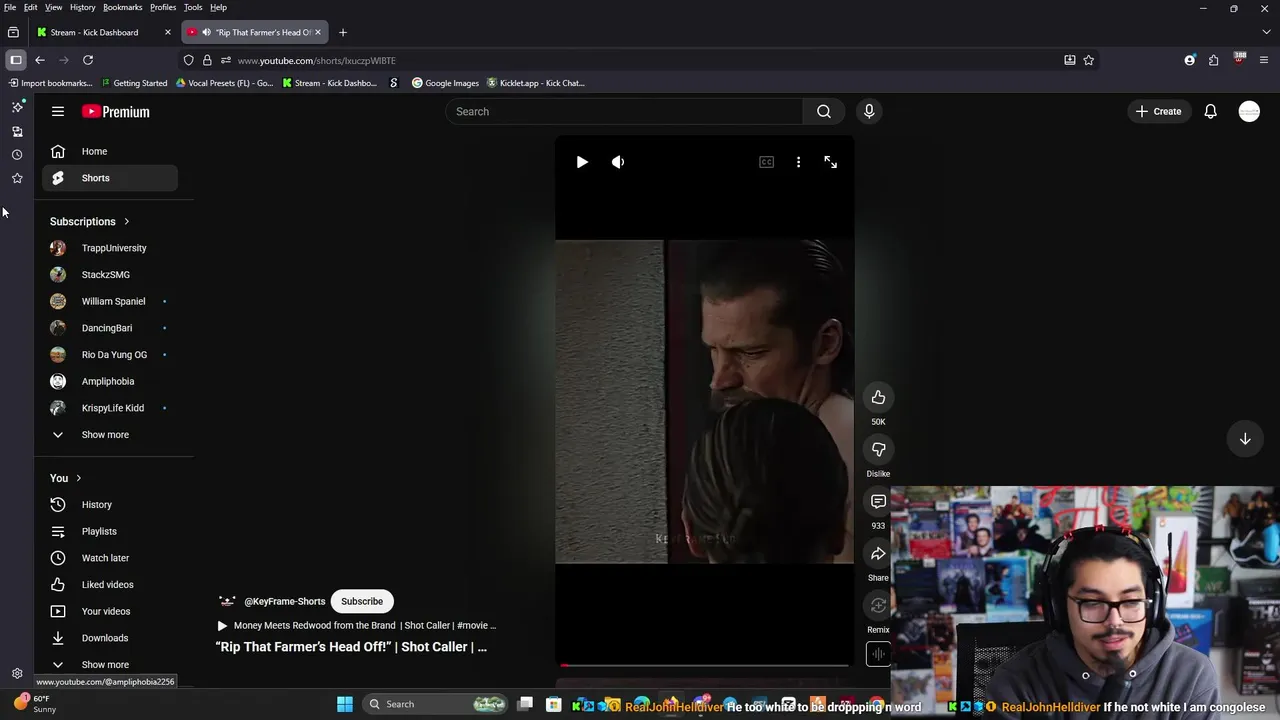The height and width of the screenshot is (720, 1280).
Task: Open the Bookmarks menu in the menu bar
Action: (122, 7)
